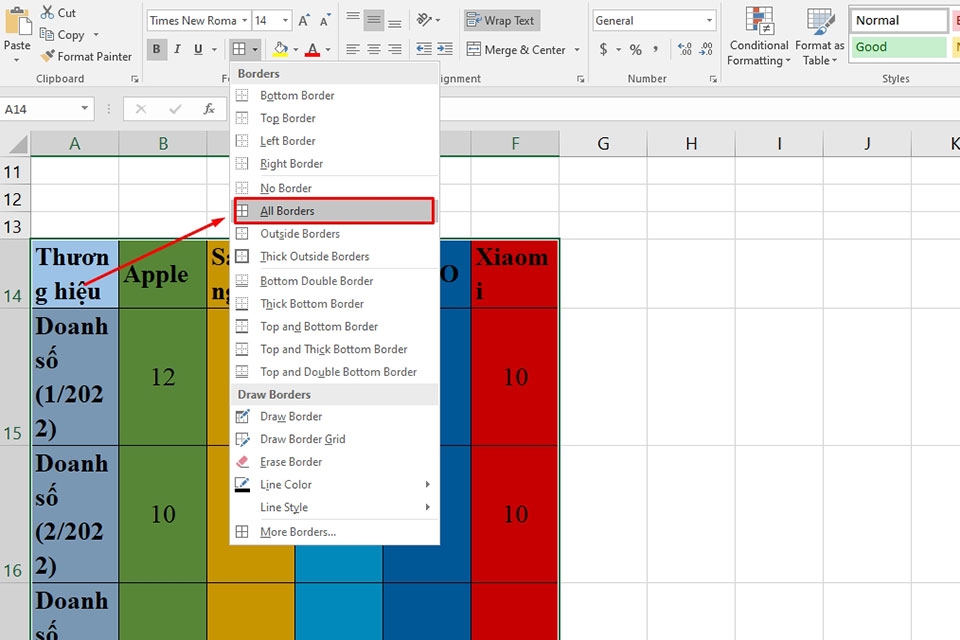Screen dimensions: 960x640
Task: Expand the General number format dropdown
Action: [709, 20]
